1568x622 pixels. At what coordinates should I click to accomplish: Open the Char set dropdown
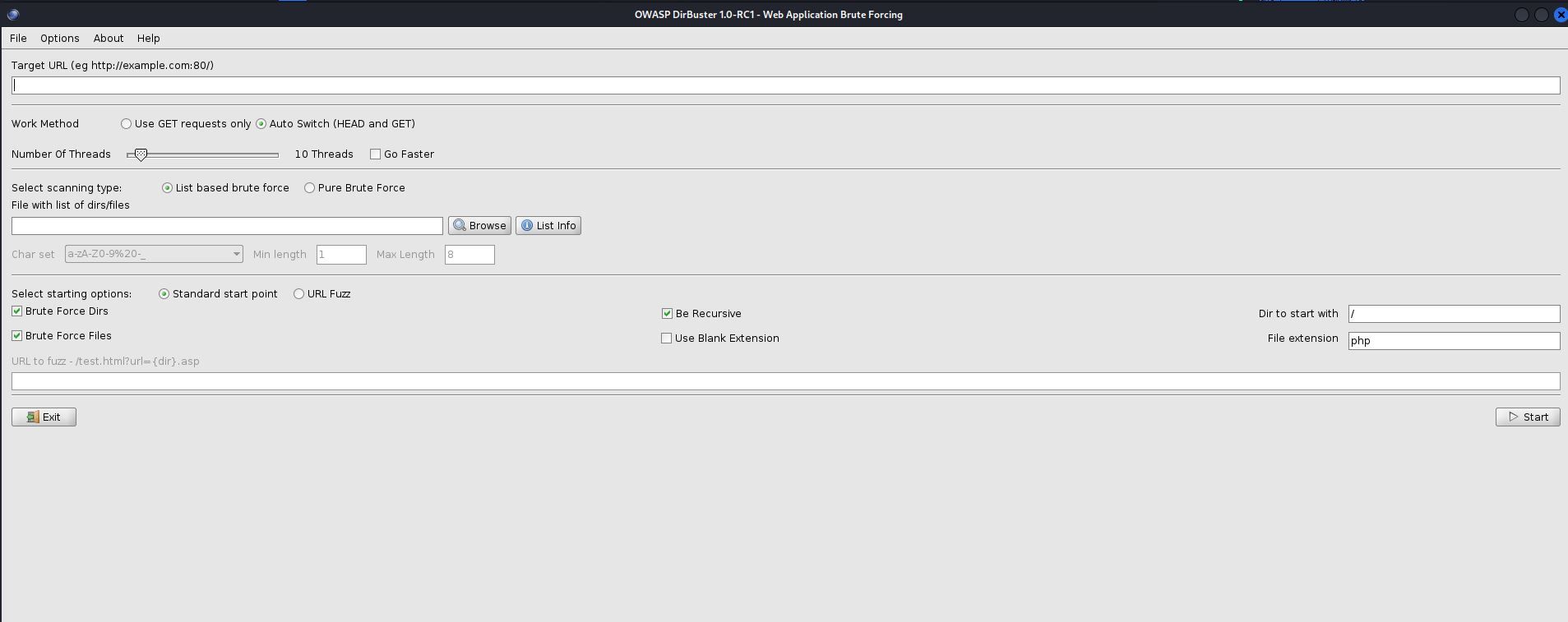pyautogui.click(x=154, y=255)
